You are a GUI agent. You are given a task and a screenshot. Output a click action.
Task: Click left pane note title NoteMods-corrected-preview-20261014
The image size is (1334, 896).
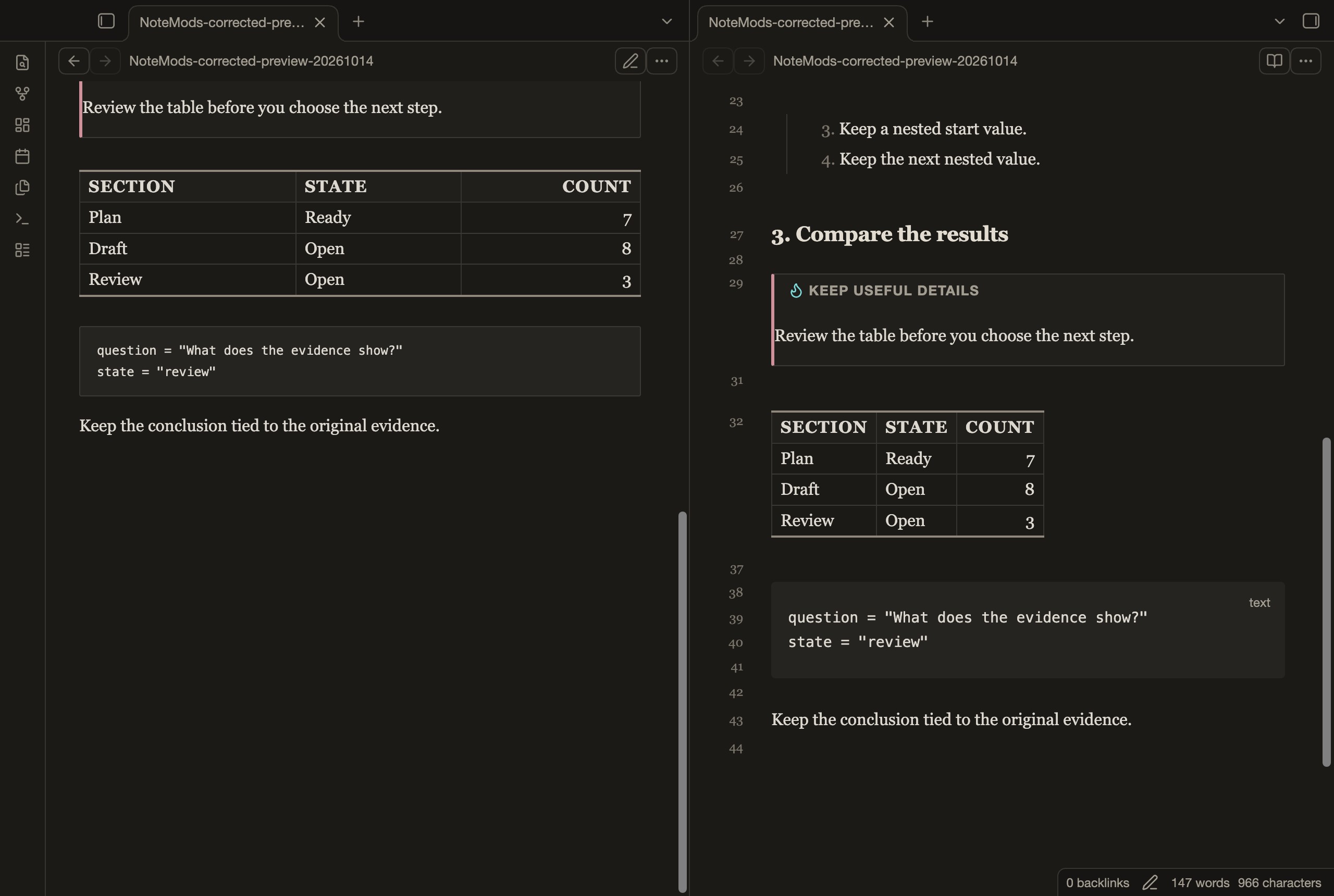[251, 60]
